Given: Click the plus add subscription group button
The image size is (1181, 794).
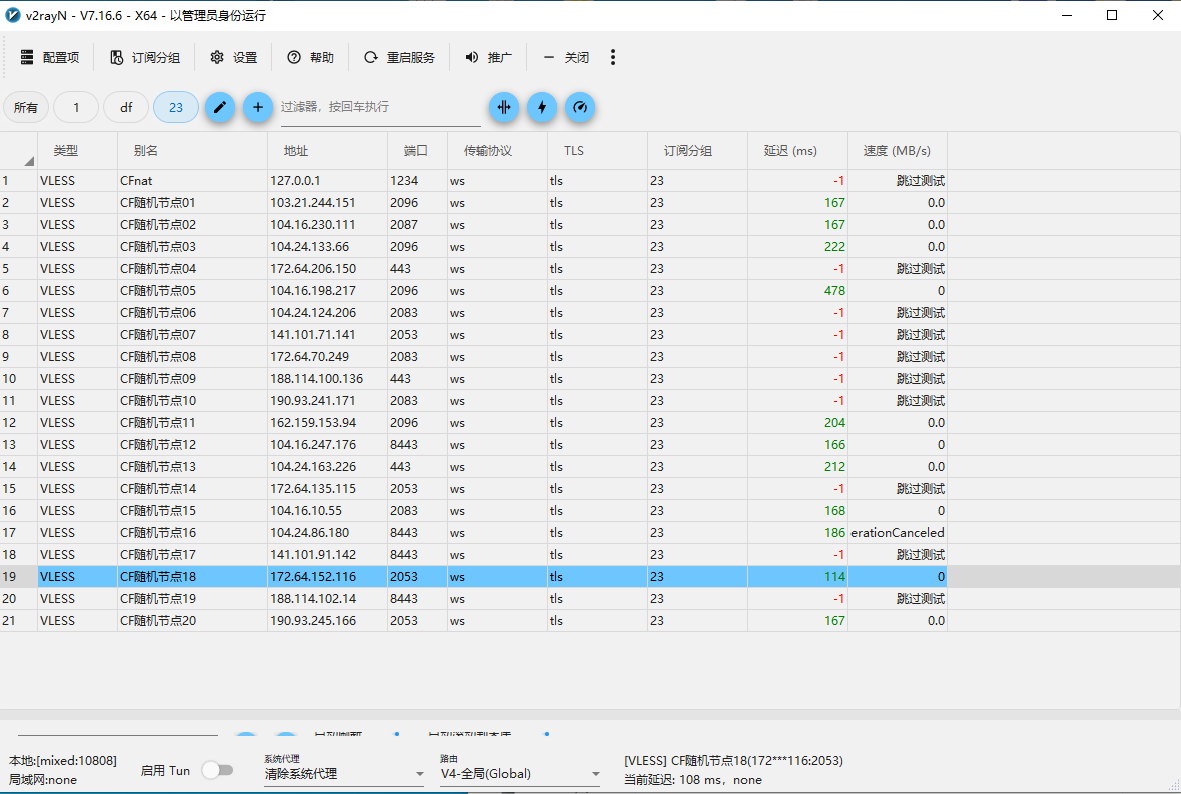Looking at the screenshot, I should click(257, 107).
